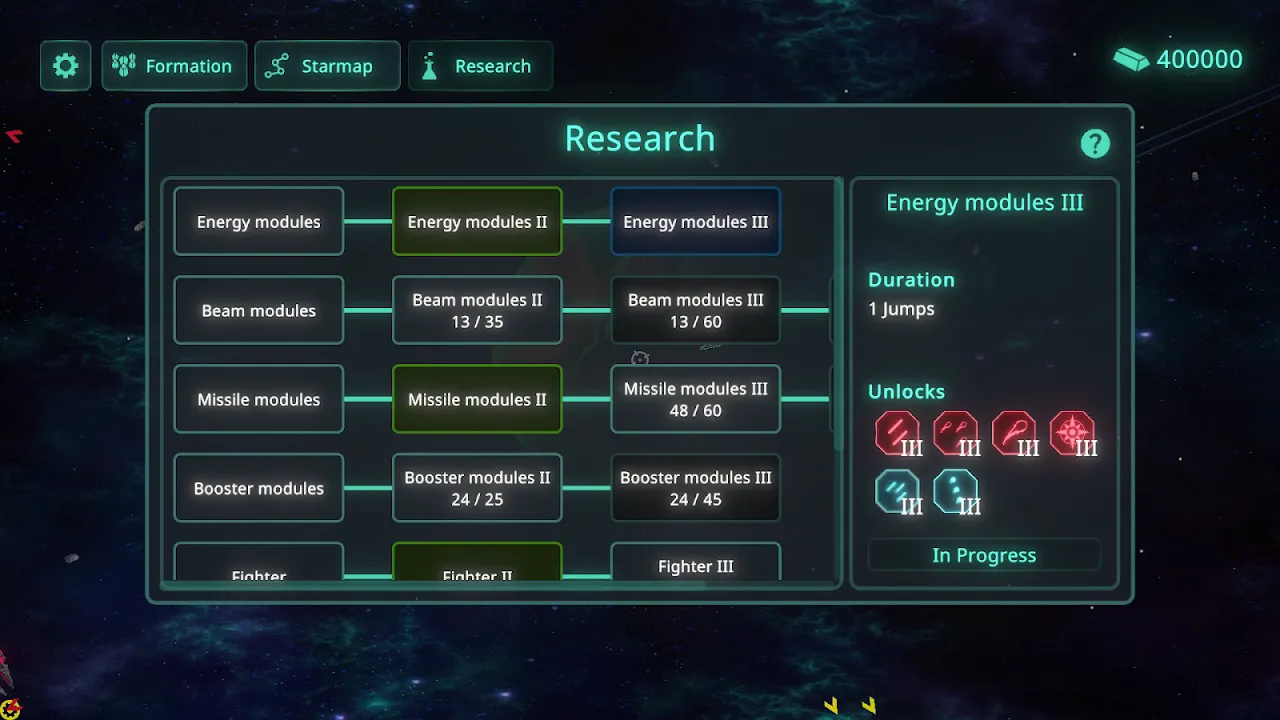
Task: Open the settings gear icon
Action: click(x=66, y=66)
